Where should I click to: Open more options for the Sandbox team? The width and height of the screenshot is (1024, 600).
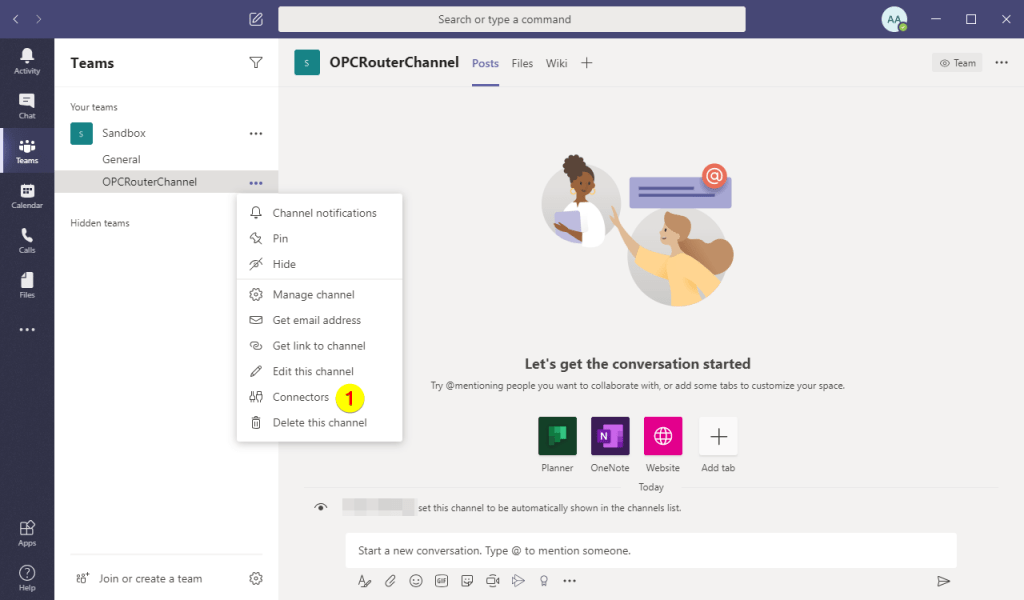coord(256,133)
